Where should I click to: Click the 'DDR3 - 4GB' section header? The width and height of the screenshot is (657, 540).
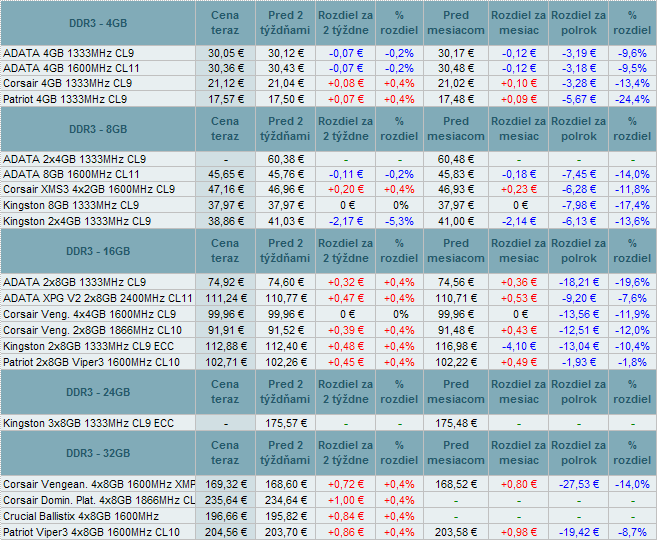pos(98,23)
